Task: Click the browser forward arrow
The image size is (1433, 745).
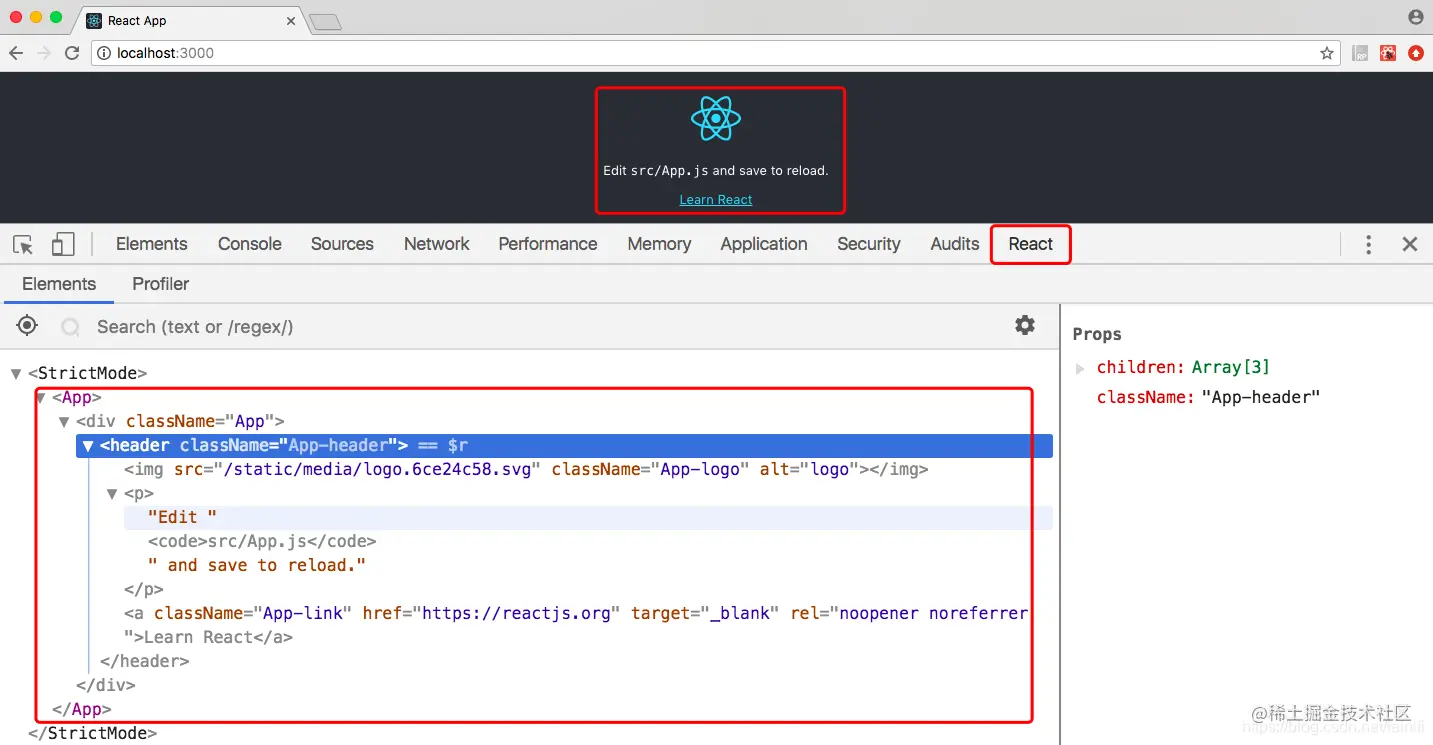Action: click(44, 53)
